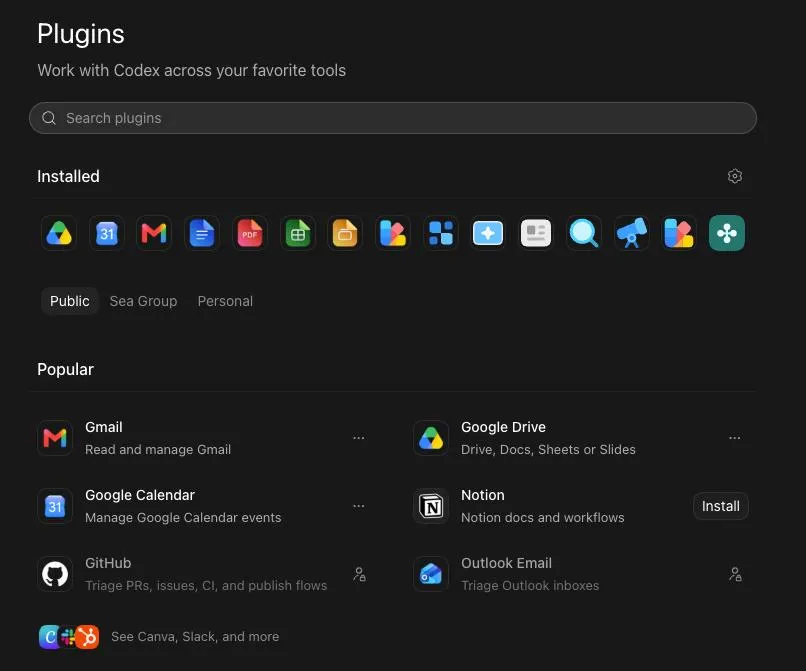Image resolution: width=806 pixels, height=671 pixels.
Task: Click the Notion plugin title
Action: point(483,495)
